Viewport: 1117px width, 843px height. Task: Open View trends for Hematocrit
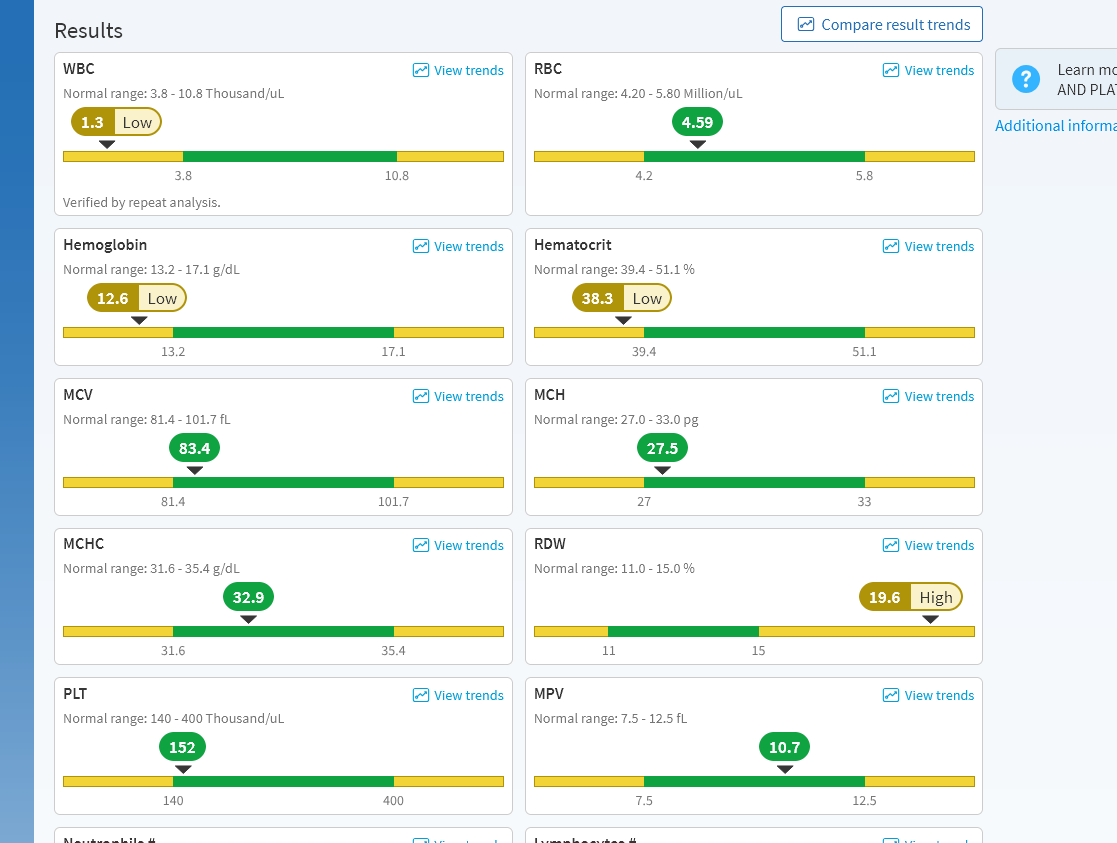point(928,246)
